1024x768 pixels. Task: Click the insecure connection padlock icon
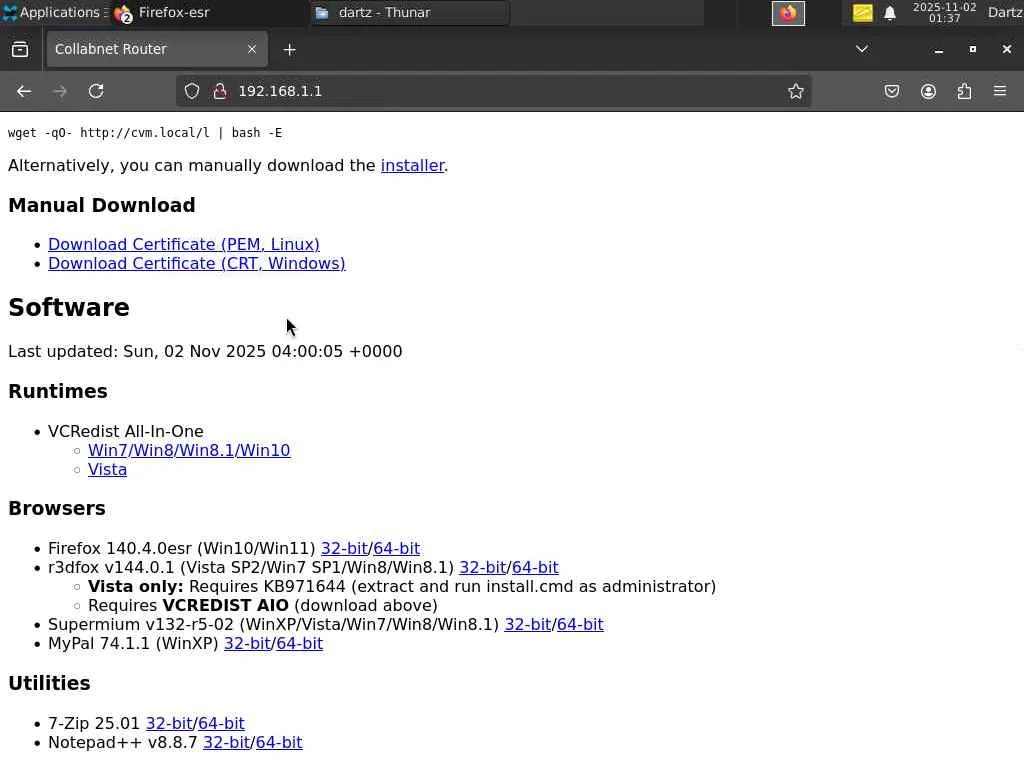[220, 91]
